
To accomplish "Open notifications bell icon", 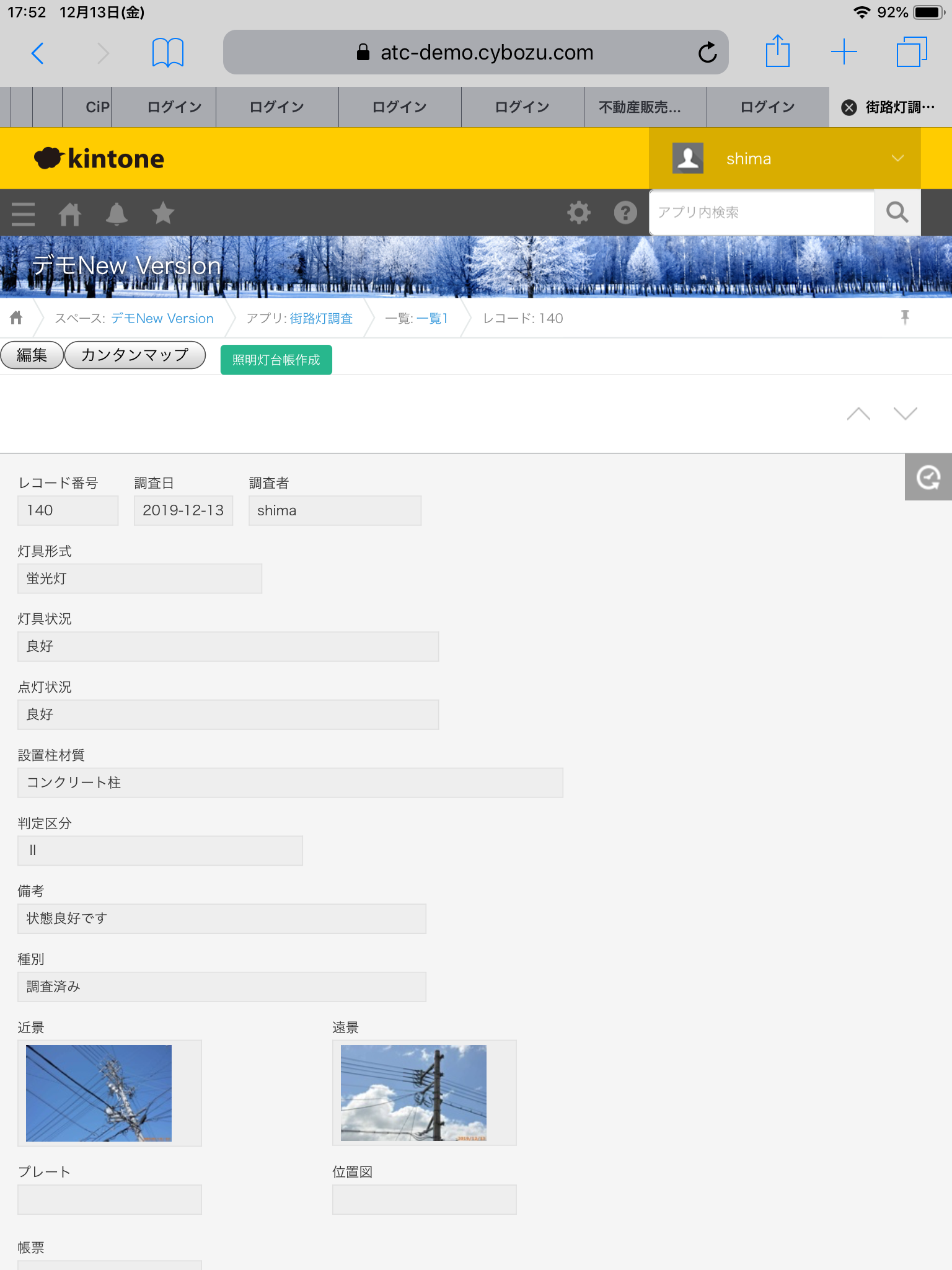I will [x=116, y=214].
